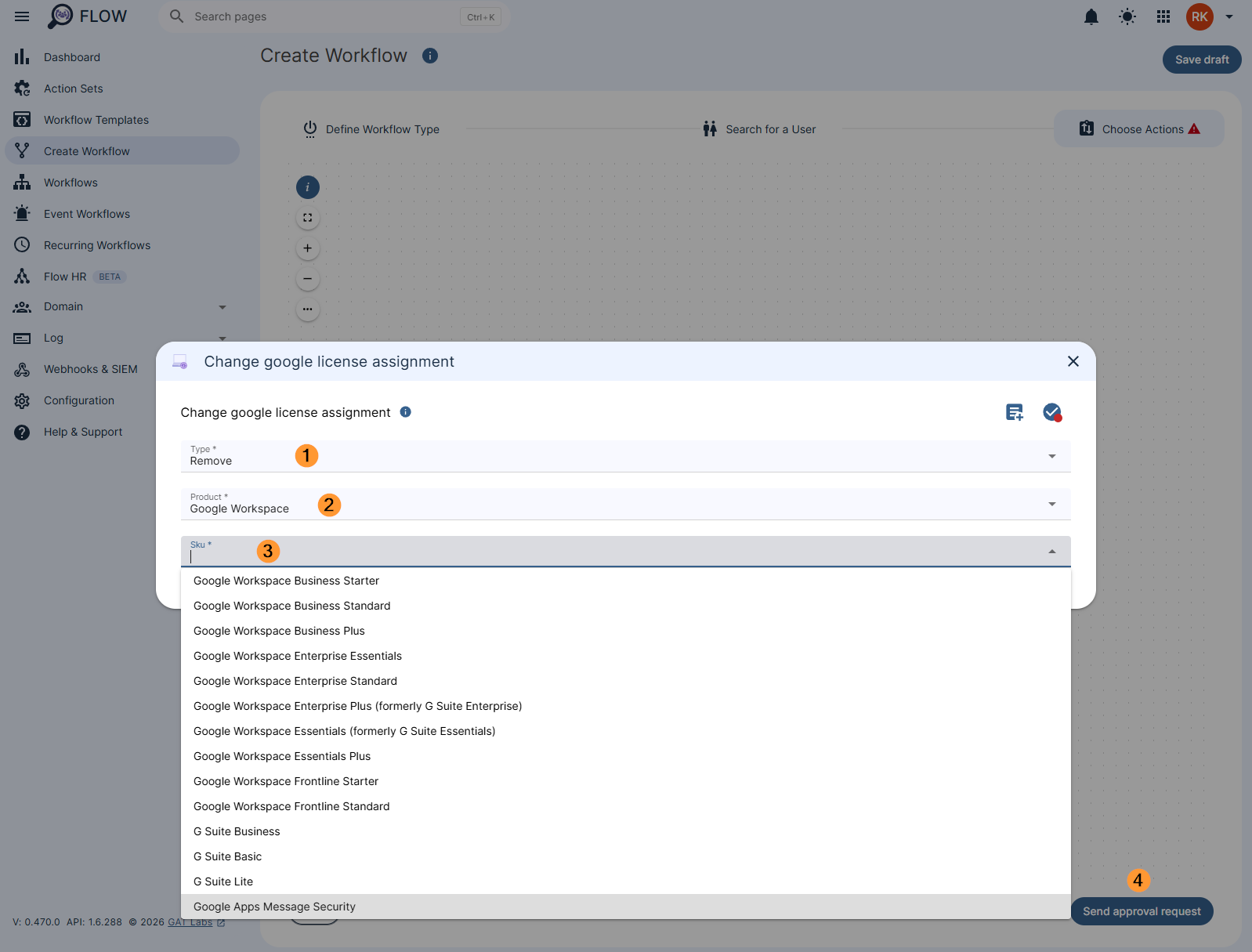The height and width of the screenshot is (952, 1252).
Task: Open Flow HR beta page
Action: pyautogui.click(x=122, y=277)
